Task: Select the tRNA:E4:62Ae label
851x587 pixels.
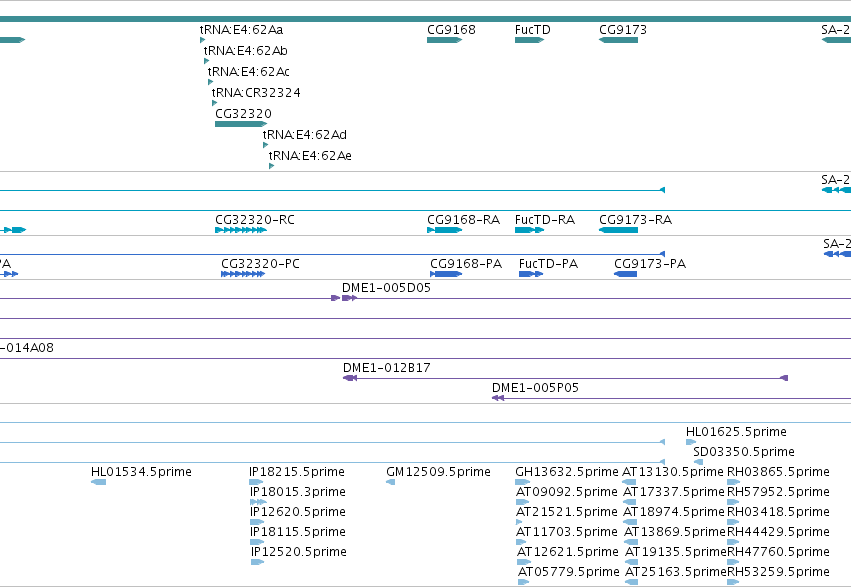Action: tap(310, 156)
